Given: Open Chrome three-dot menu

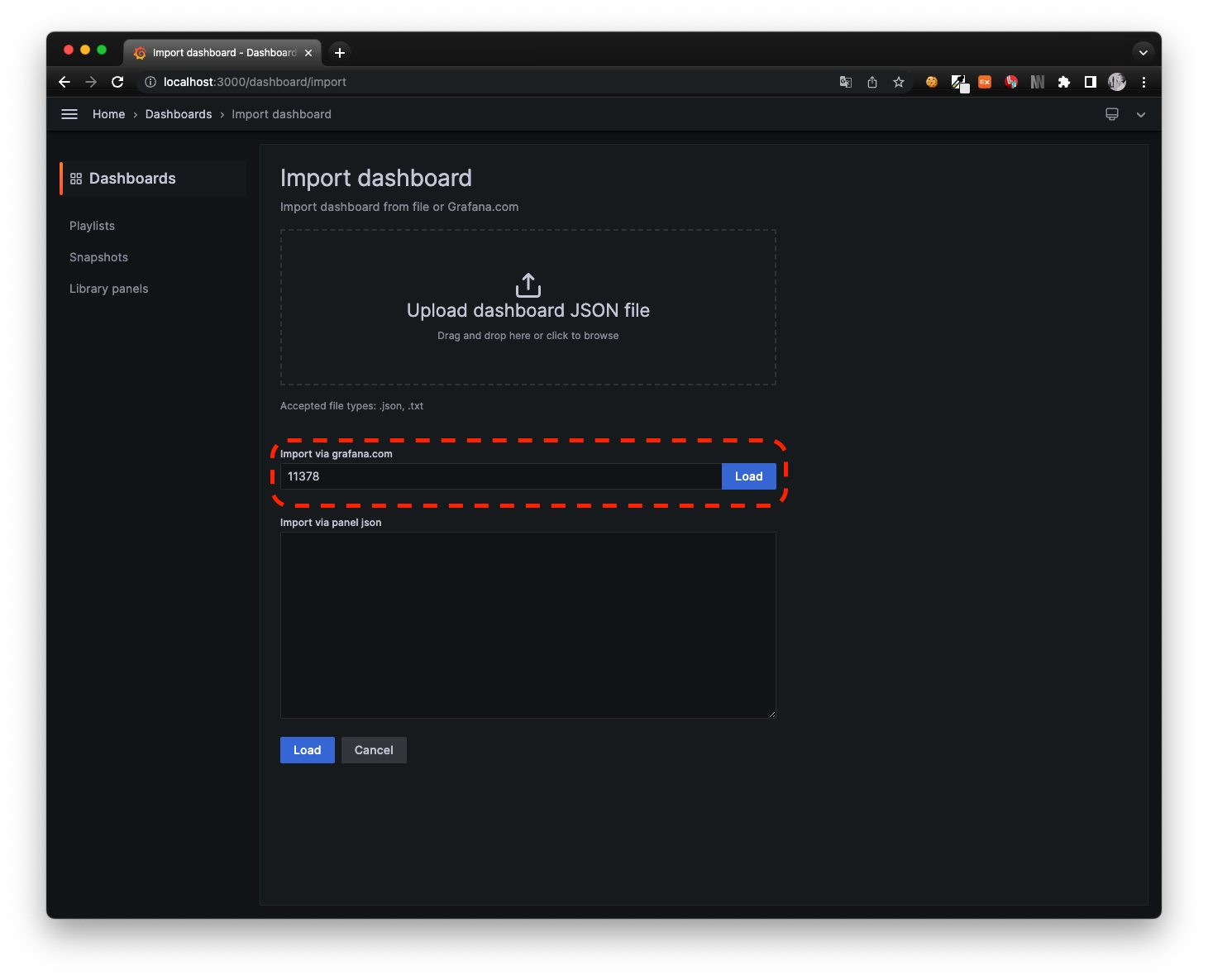Looking at the screenshot, I should (1144, 82).
